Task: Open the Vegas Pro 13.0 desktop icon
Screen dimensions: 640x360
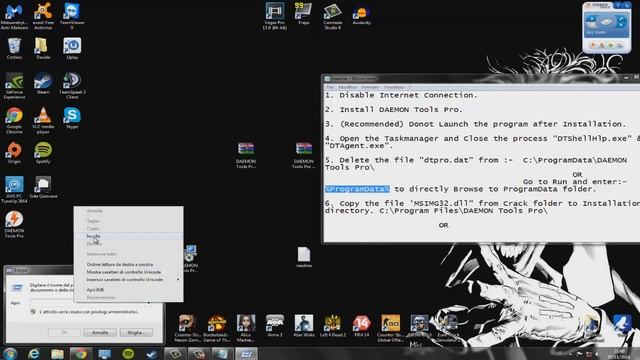Action: click(275, 16)
